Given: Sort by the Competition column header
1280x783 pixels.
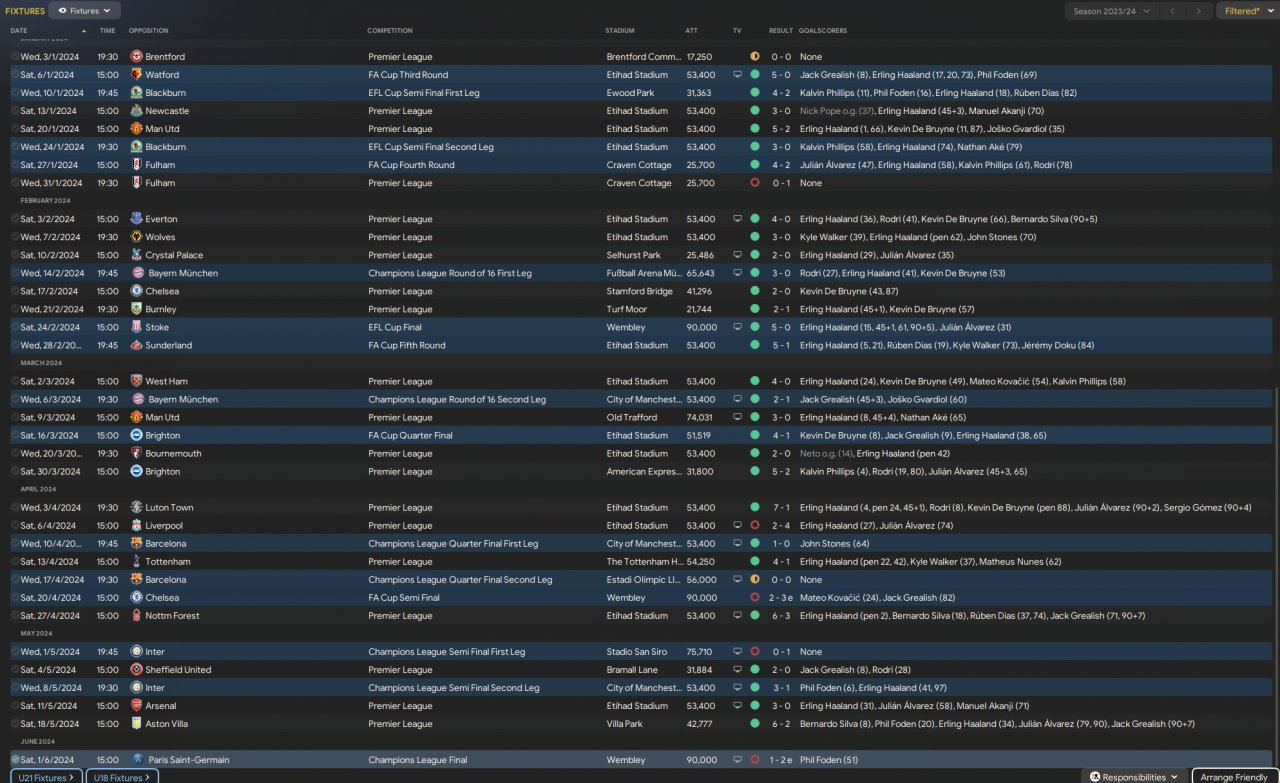Looking at the screenshot, I should click(390, 31).
